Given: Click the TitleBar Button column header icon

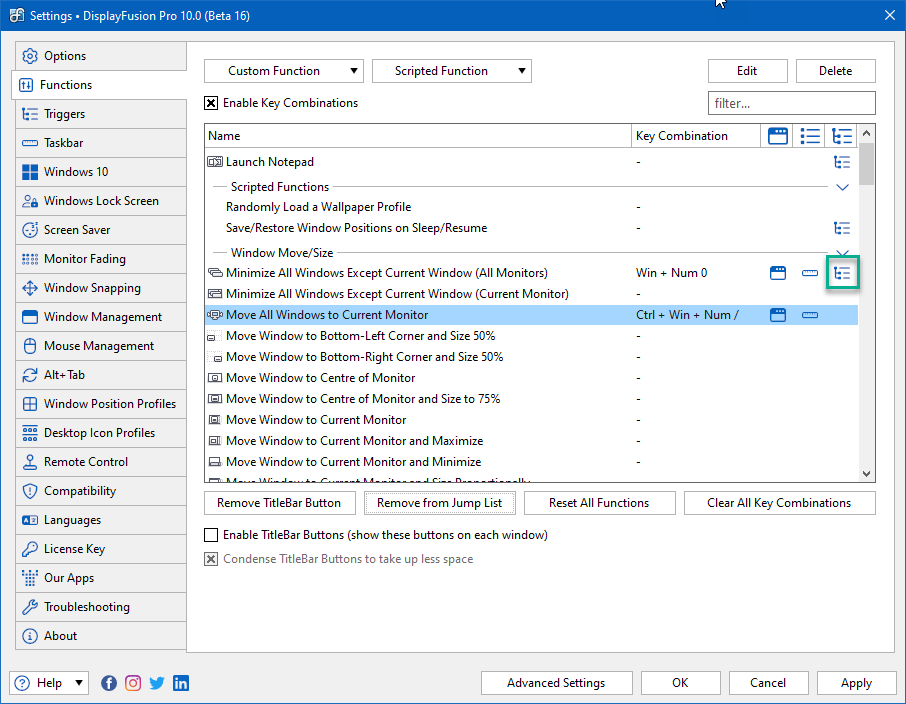Looking at the screenshot, I should pos(778,136).
